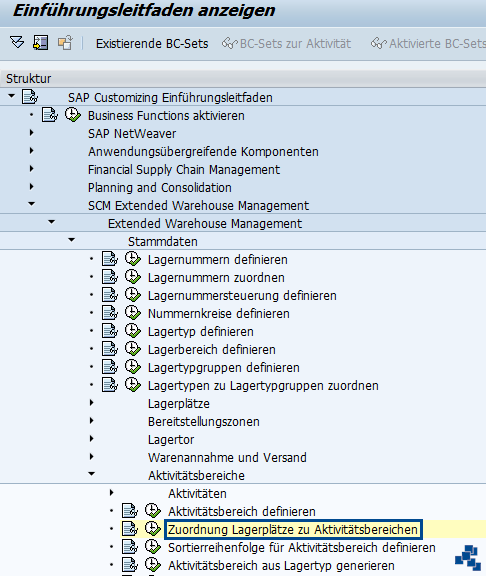The image size is (486, 576).
Task: Execute activity icon for Lagertypgruppen definieren
Action: pos(133,367)
